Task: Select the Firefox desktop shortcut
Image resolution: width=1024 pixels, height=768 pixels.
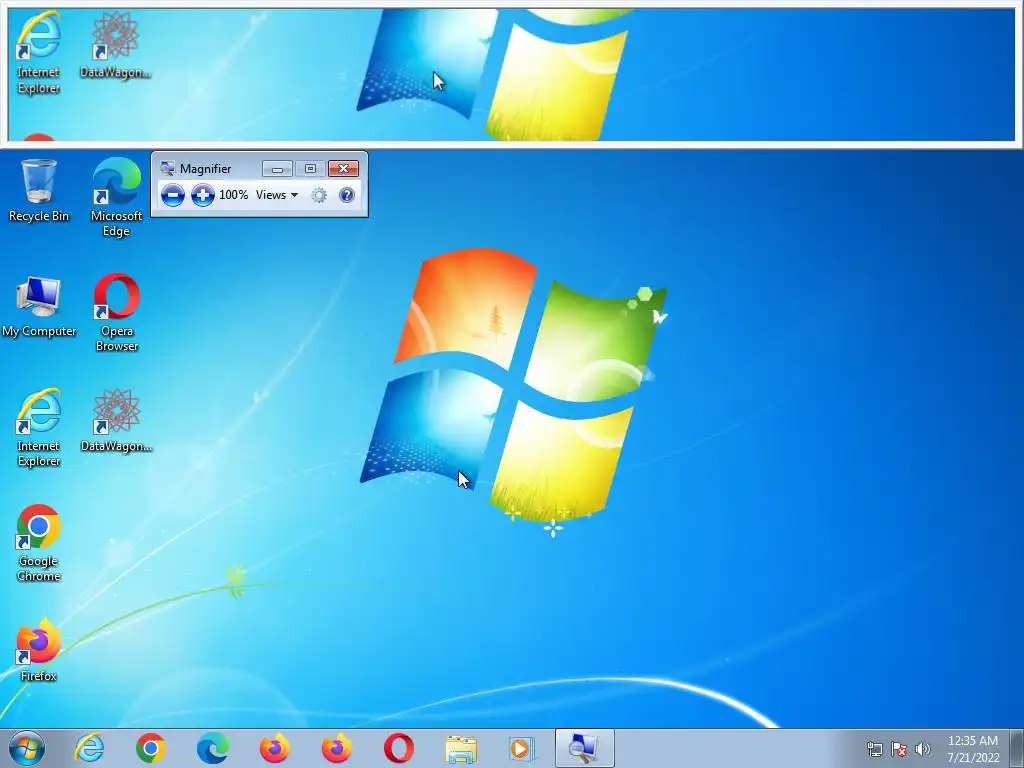Action: (x=39, y=650)
